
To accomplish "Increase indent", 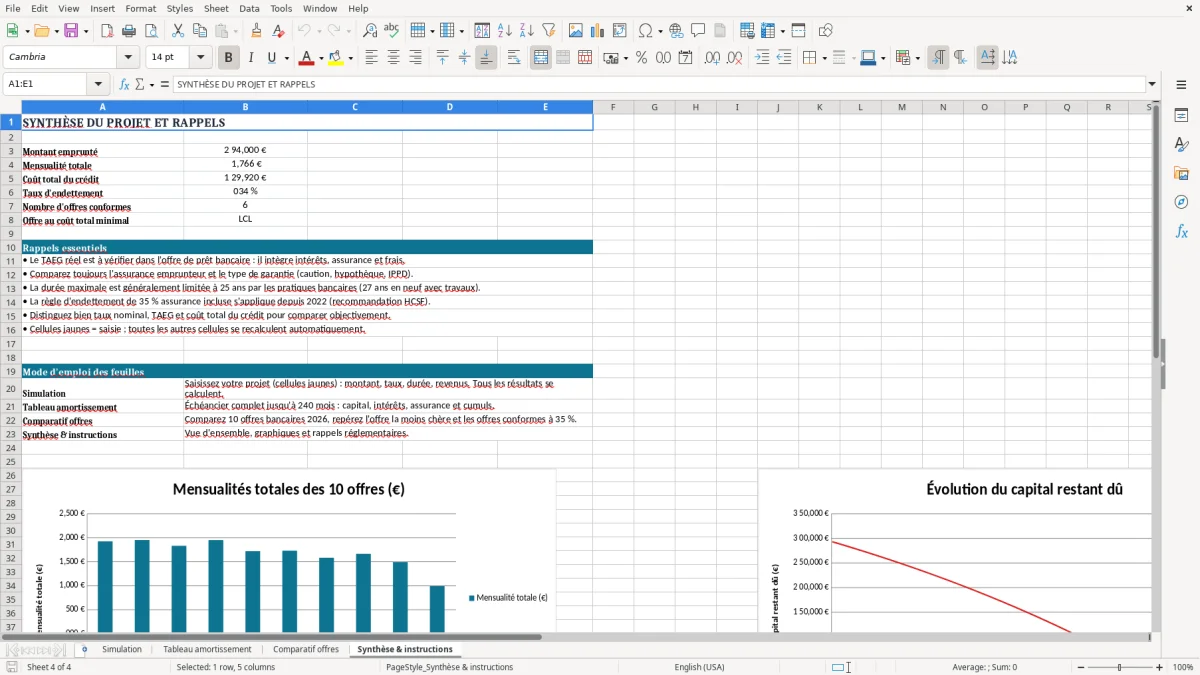I will tap(762, 58).
